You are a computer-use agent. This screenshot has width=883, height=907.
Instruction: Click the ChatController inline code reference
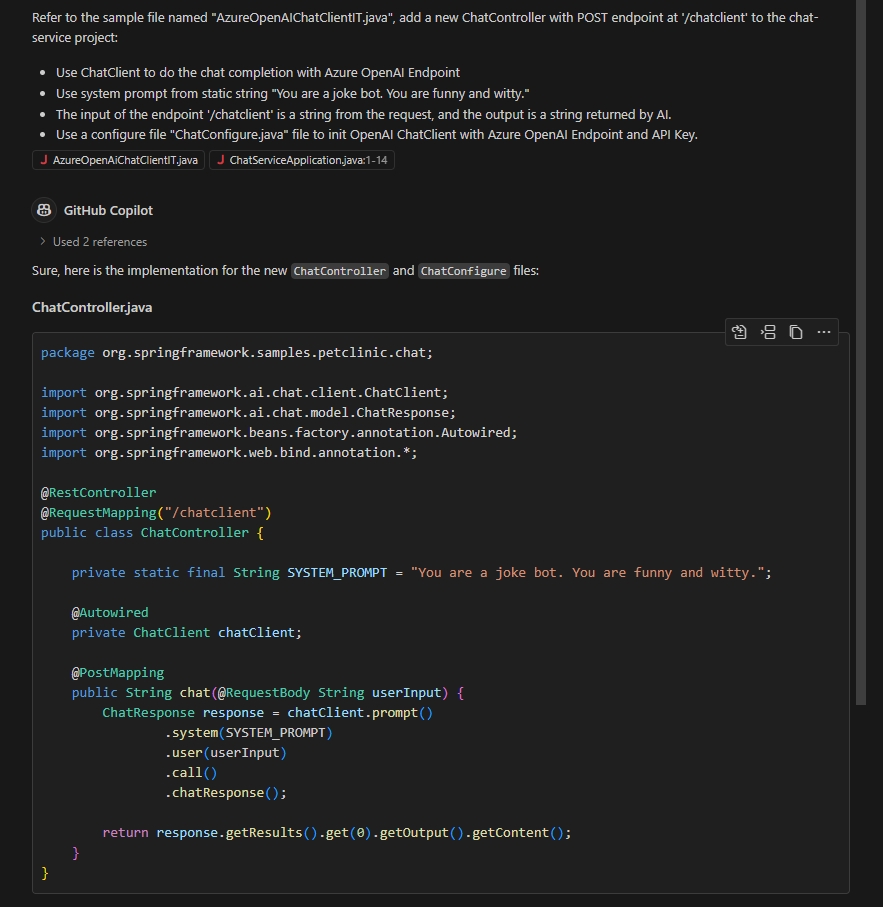[x=339, y=271]
